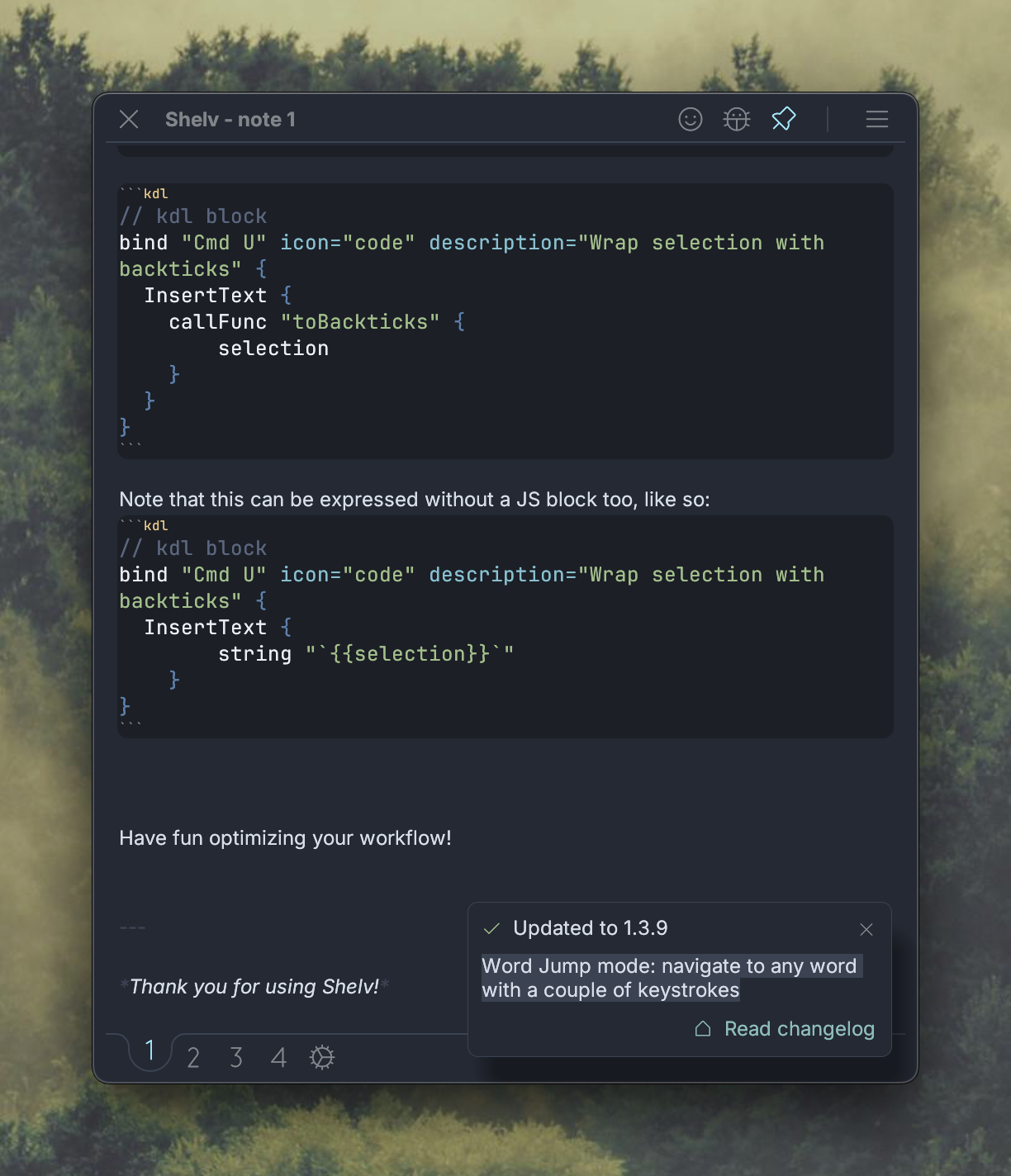1011x1176 pixels.
Task: Place cursor in "Have fun optimizing your workflow!" line
Action: pos(285,838)
